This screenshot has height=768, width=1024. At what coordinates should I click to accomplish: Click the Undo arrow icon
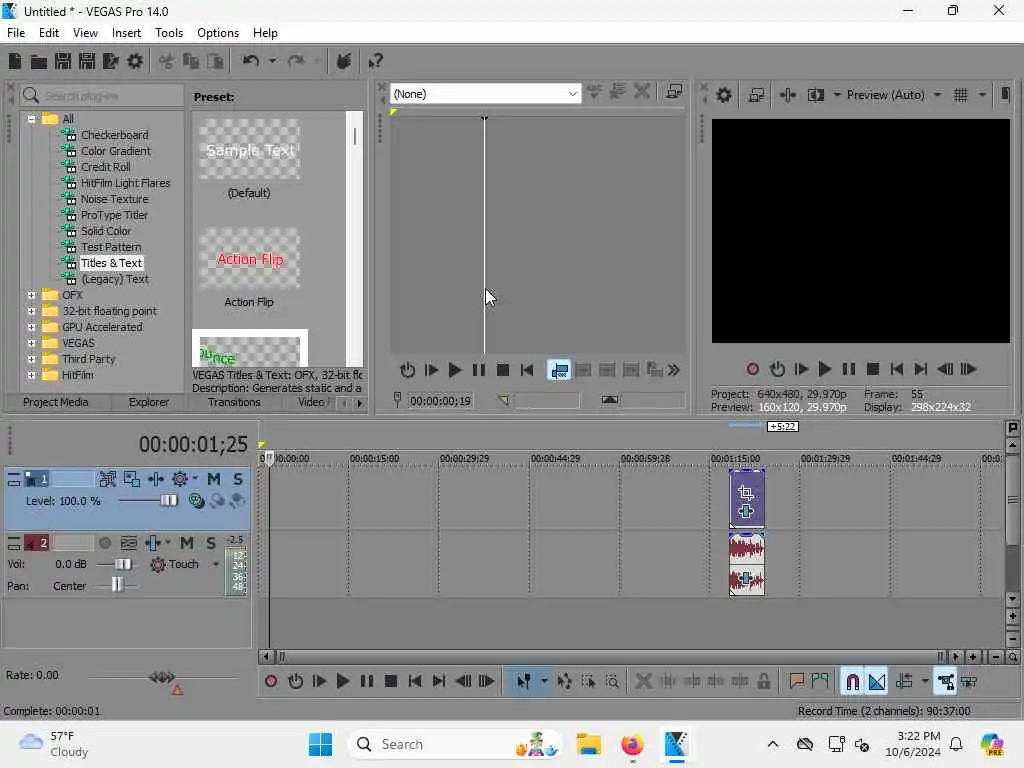point(251,61)
